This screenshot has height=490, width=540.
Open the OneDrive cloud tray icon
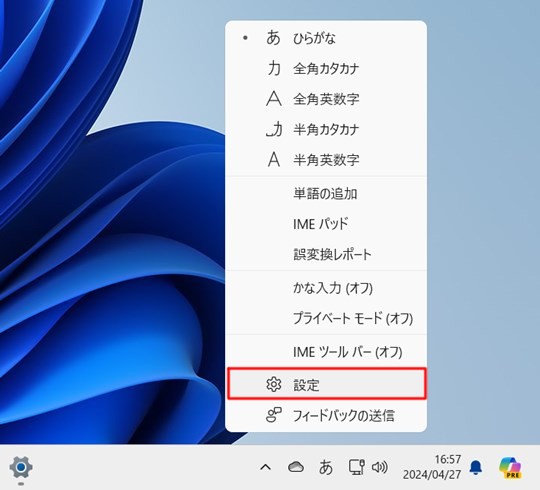tap(296, 467)
